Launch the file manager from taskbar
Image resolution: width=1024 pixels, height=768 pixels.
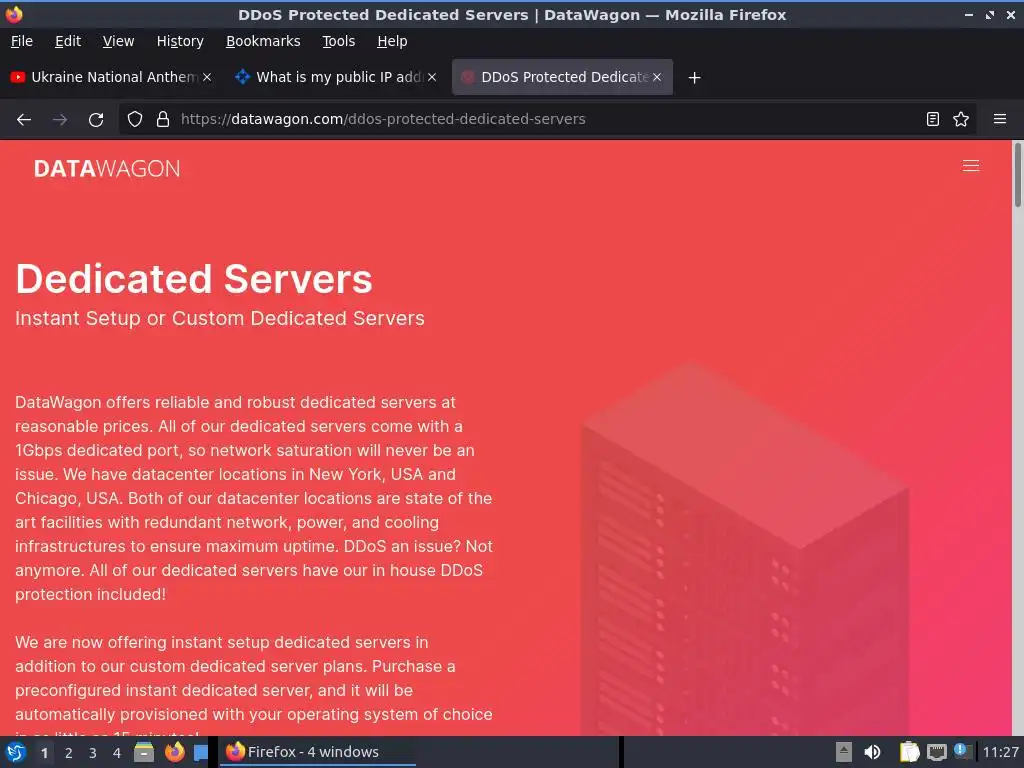coord(144,752)
